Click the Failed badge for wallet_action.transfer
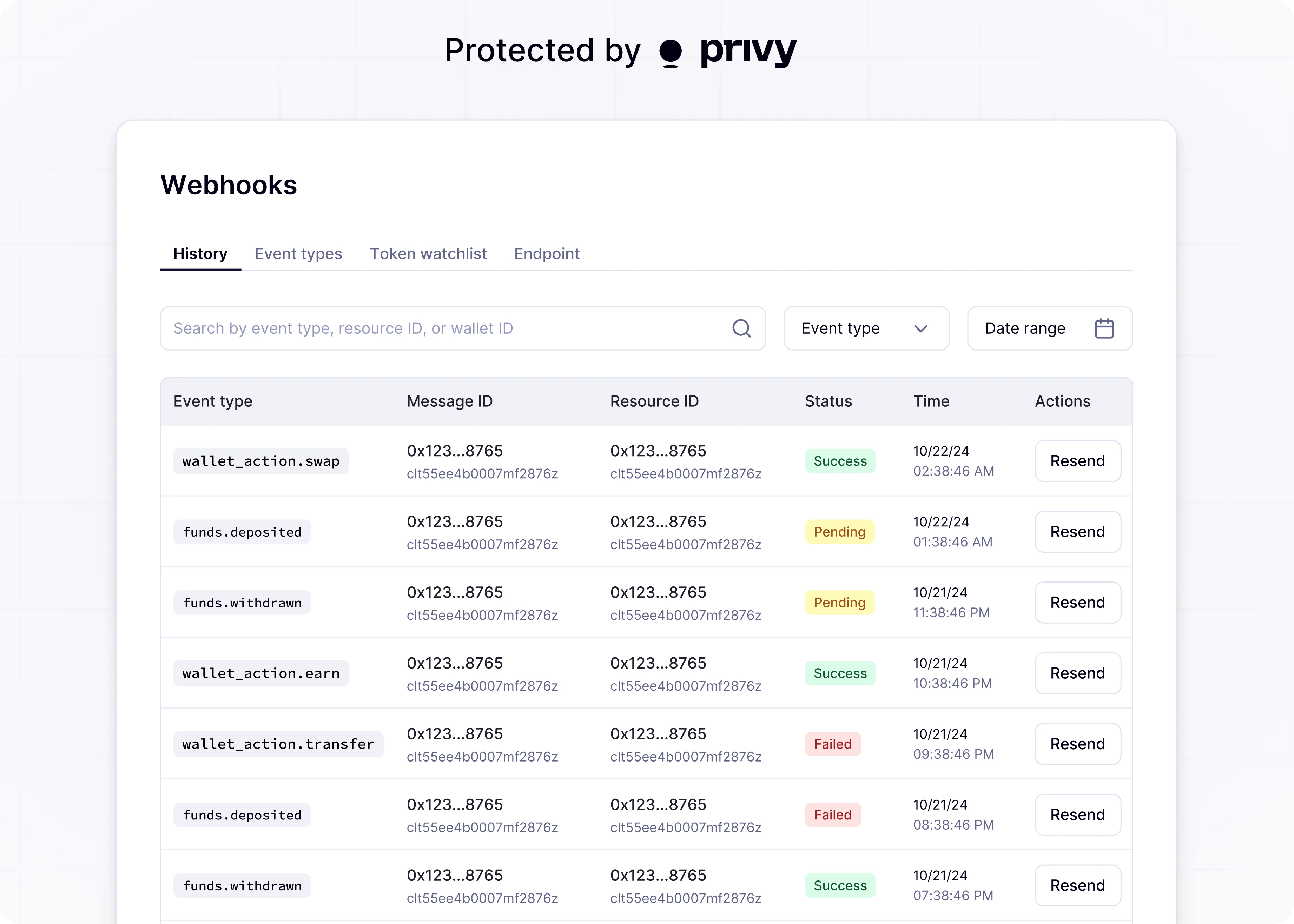Image resolution: width=1294 pixels, height=924 pixels. pyautogui.click(x=832, y=744)
